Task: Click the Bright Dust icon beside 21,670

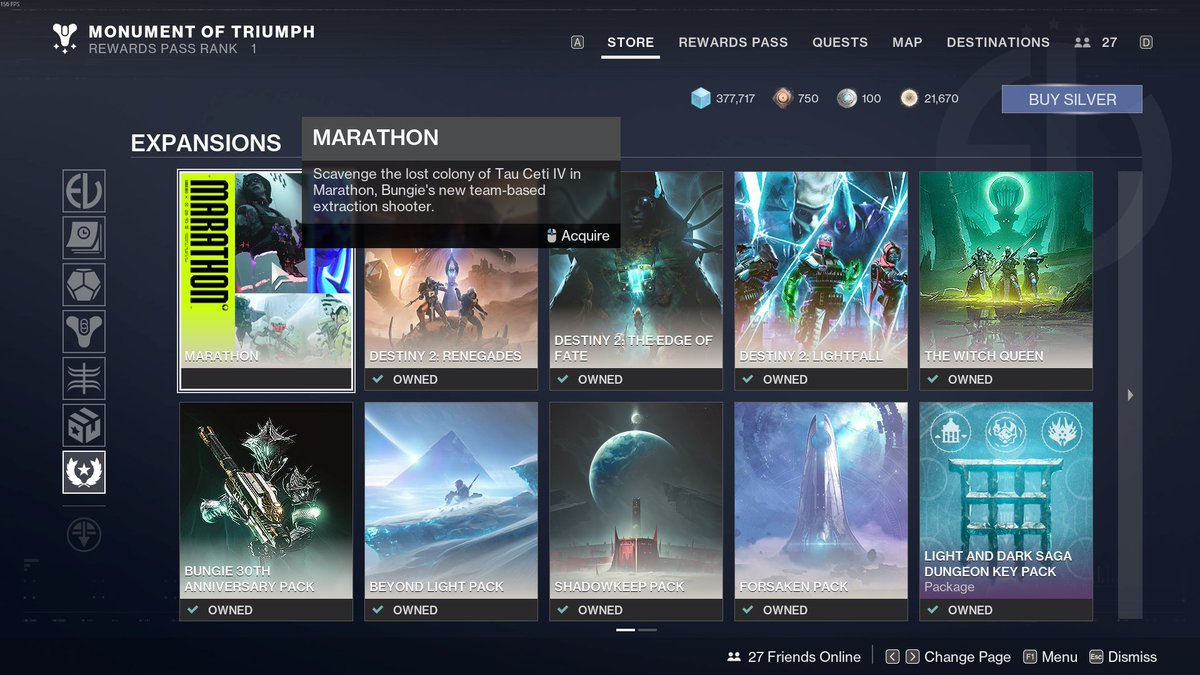Action: point(909,98)
